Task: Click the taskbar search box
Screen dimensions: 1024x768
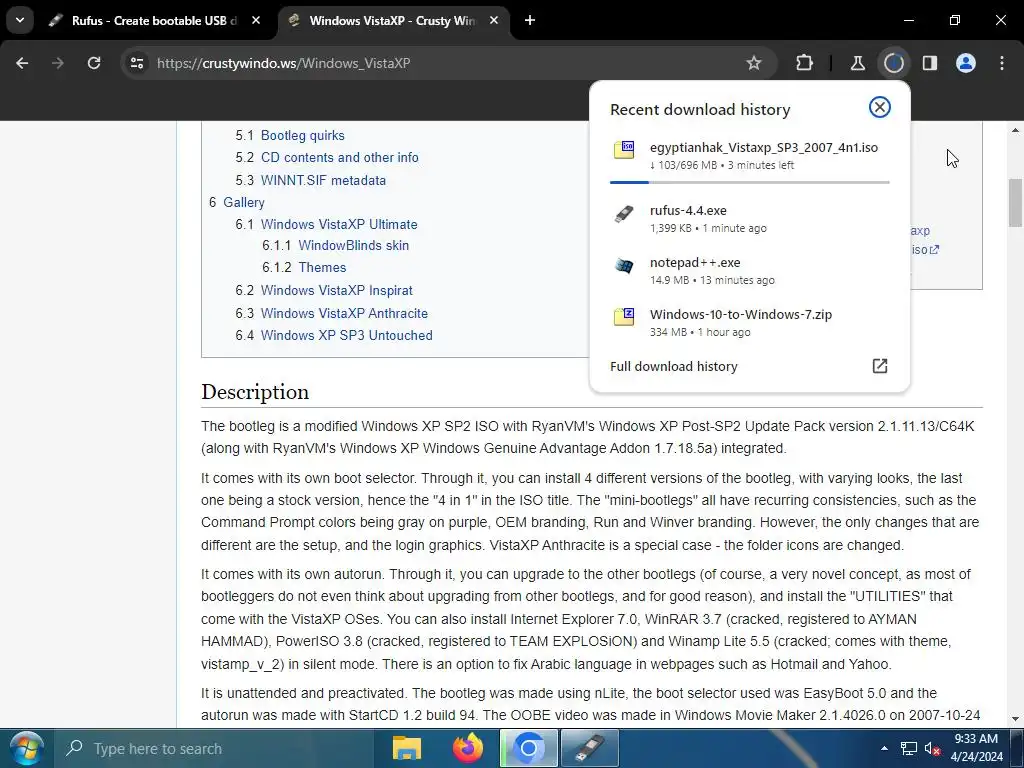Action: [214, 749]
